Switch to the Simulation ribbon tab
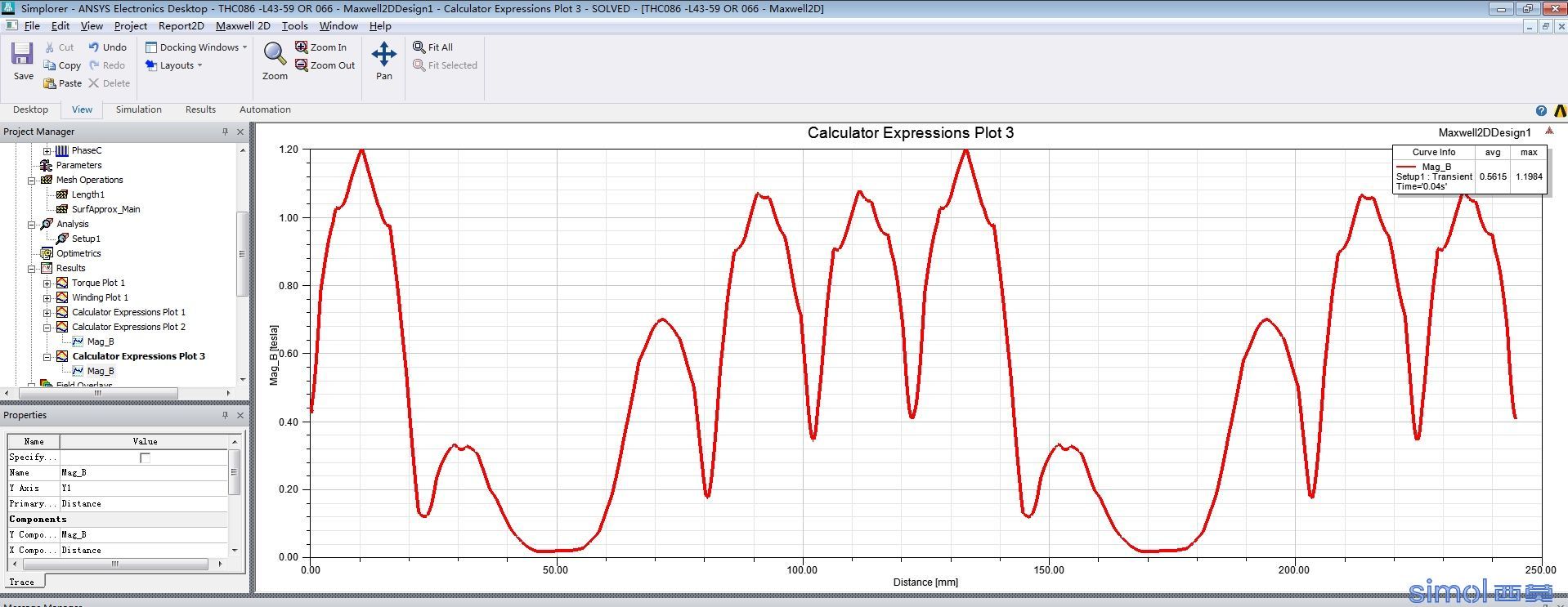 [138, 109]
